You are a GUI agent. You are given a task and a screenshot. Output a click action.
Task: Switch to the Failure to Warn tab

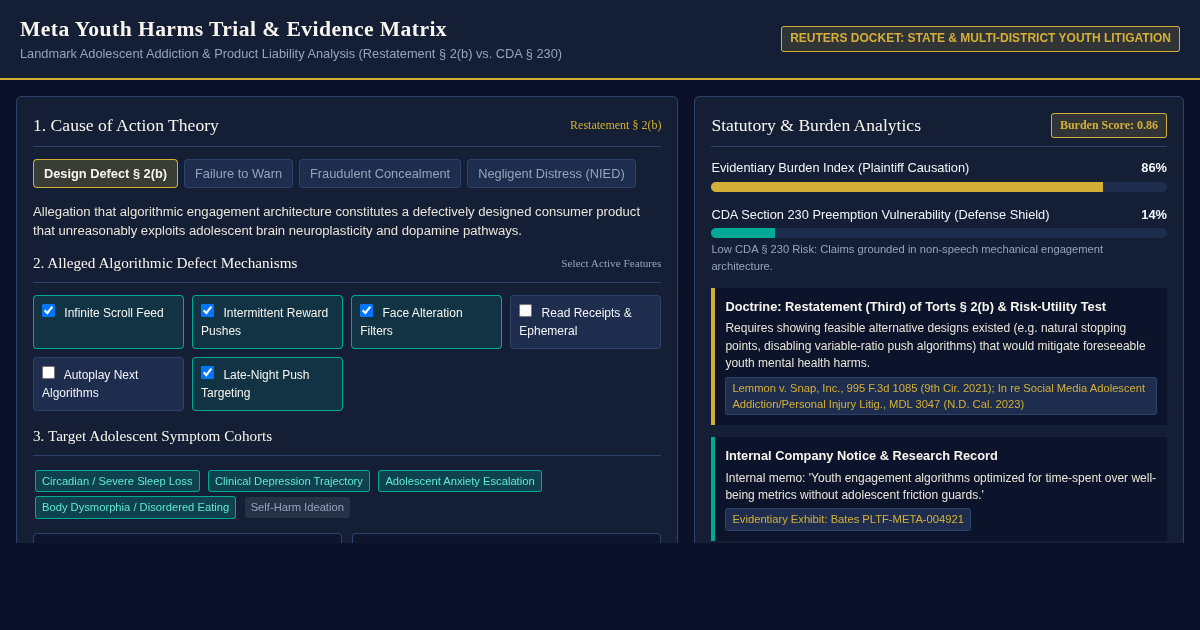point(238,173)
